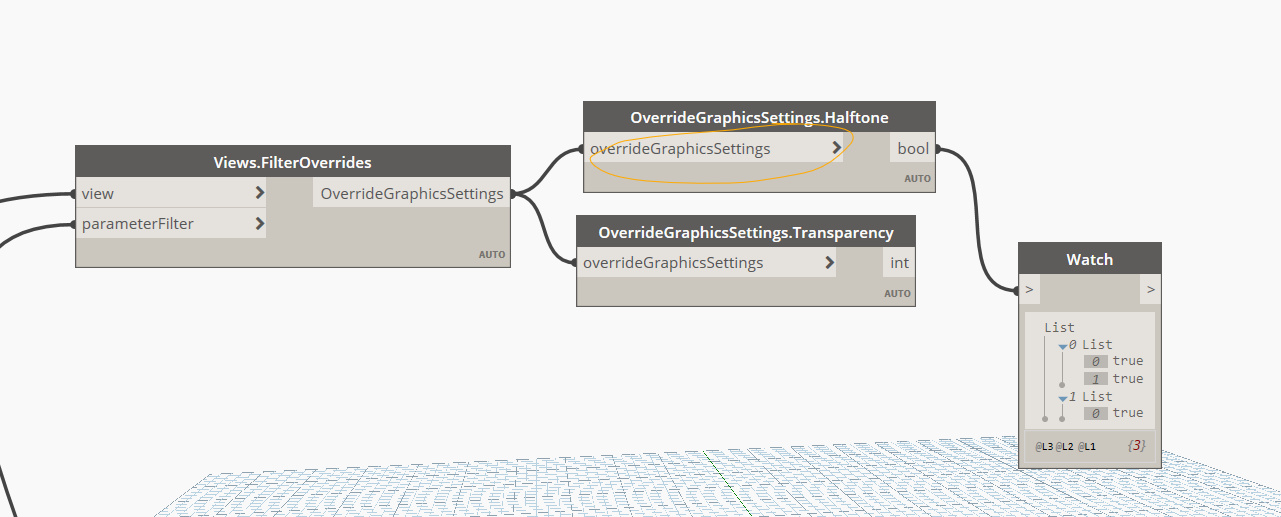This screenshot has height=517, width=1281.
Task: Click the bool output port
Action: point(912,148)
